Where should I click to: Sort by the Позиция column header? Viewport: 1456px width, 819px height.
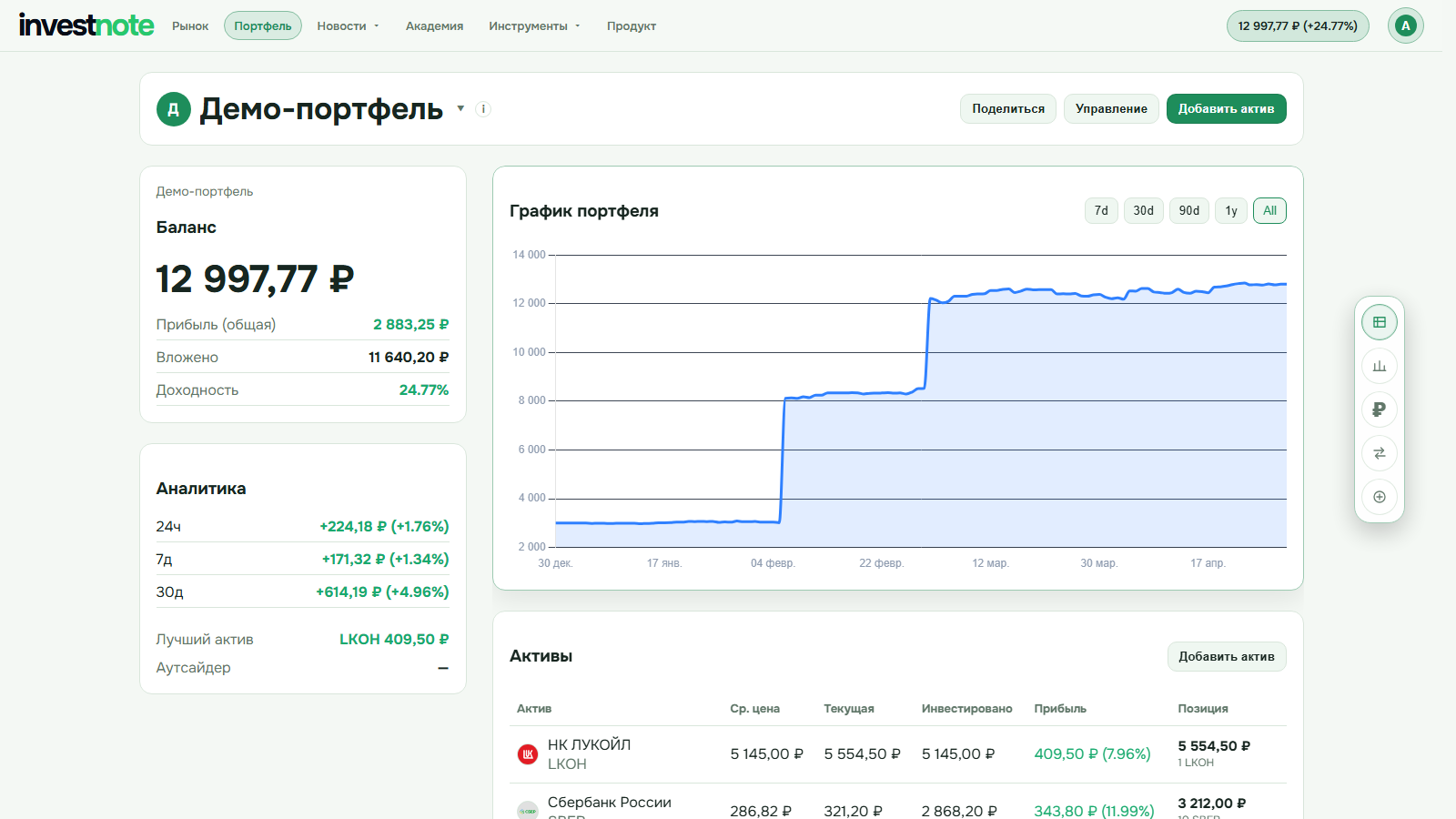[1203, 709]
